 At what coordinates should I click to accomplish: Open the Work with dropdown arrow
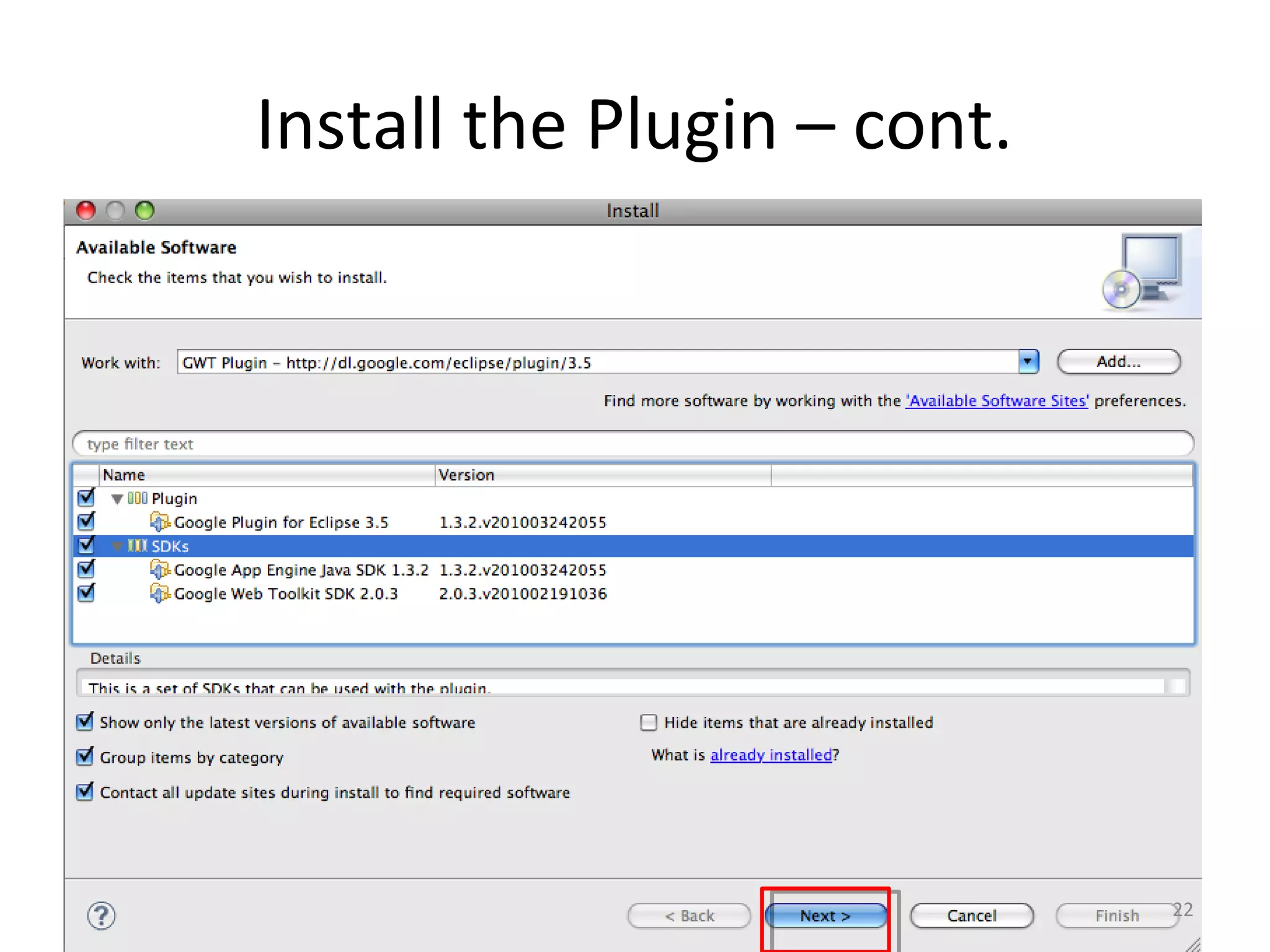pyautogui.click(x=1028, y=361)
